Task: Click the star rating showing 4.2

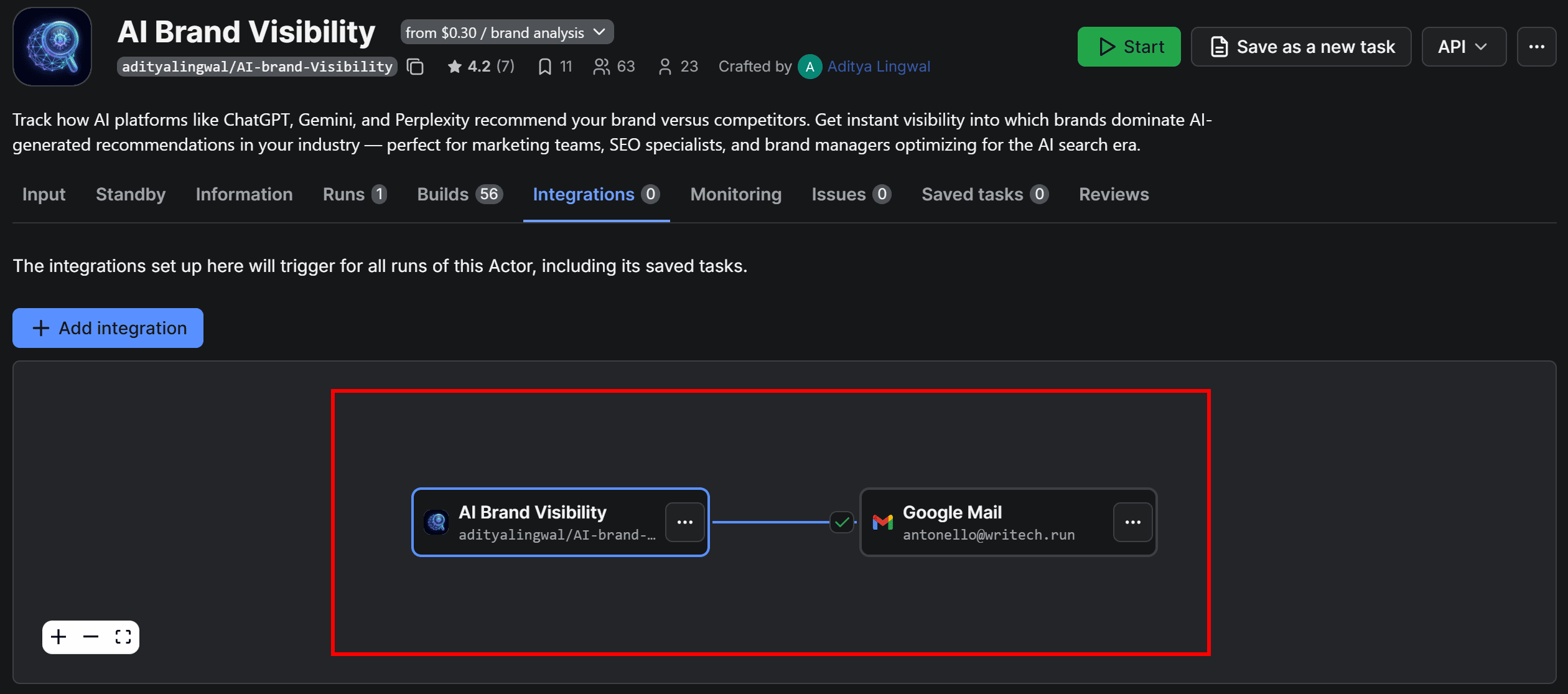Action: click(x=479, y=66)
